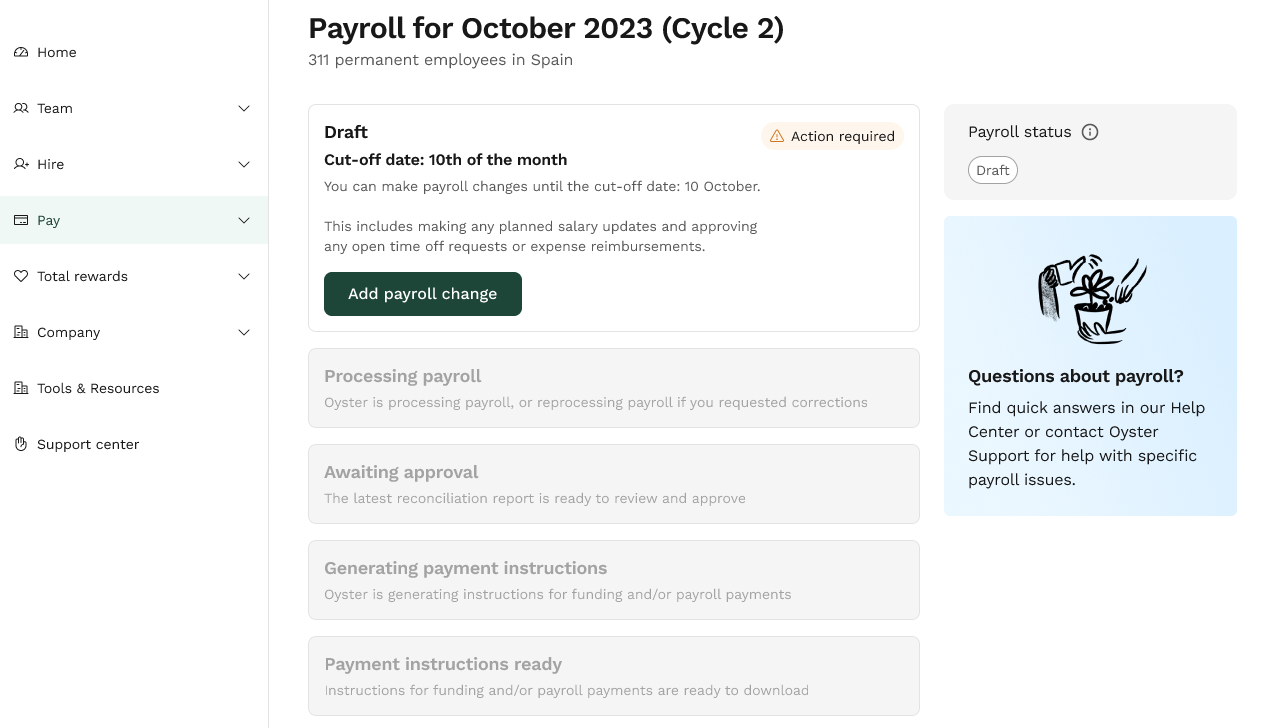Expand the Team section chevron

tap(244, 108)
